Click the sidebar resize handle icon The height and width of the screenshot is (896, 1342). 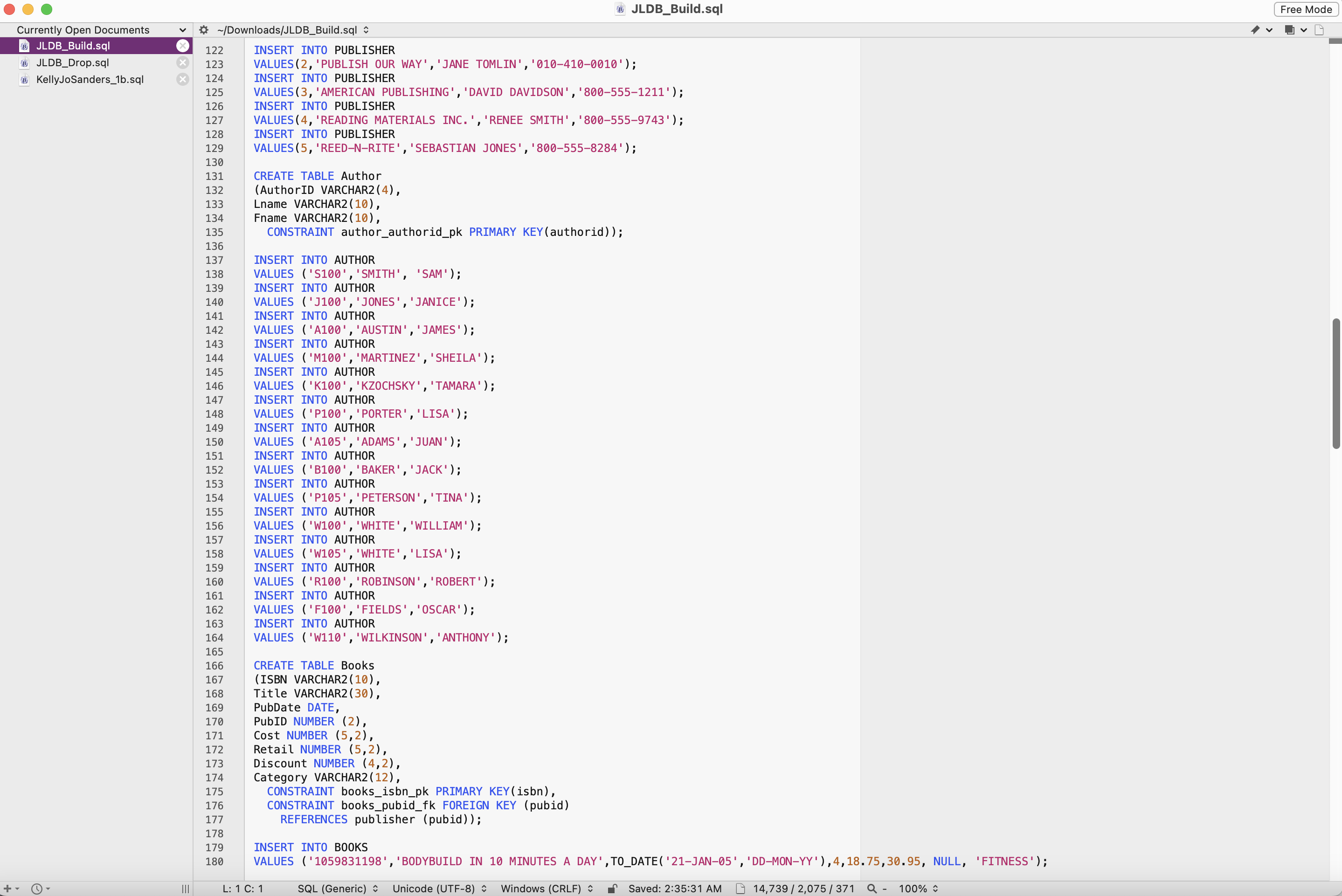pyautogui.click(x=185, y=889)
